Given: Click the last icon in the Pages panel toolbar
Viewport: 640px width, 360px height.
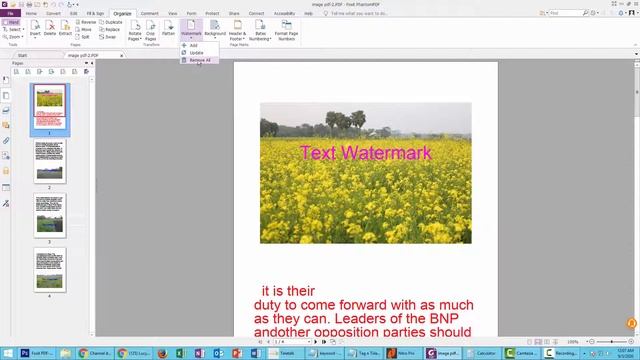Looking at the screenshot, I should coord(86,71).
